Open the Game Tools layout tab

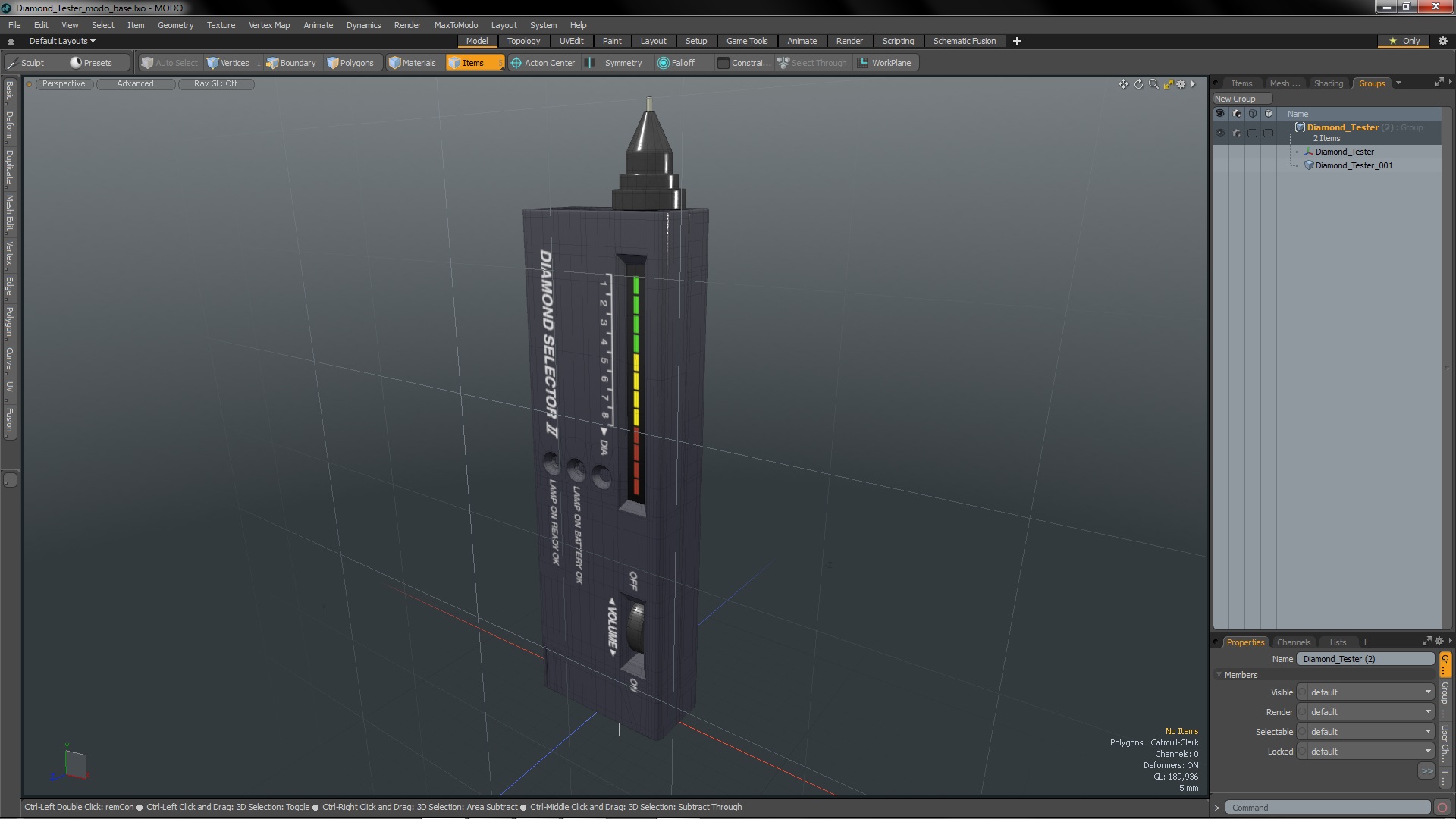point(747,41)
